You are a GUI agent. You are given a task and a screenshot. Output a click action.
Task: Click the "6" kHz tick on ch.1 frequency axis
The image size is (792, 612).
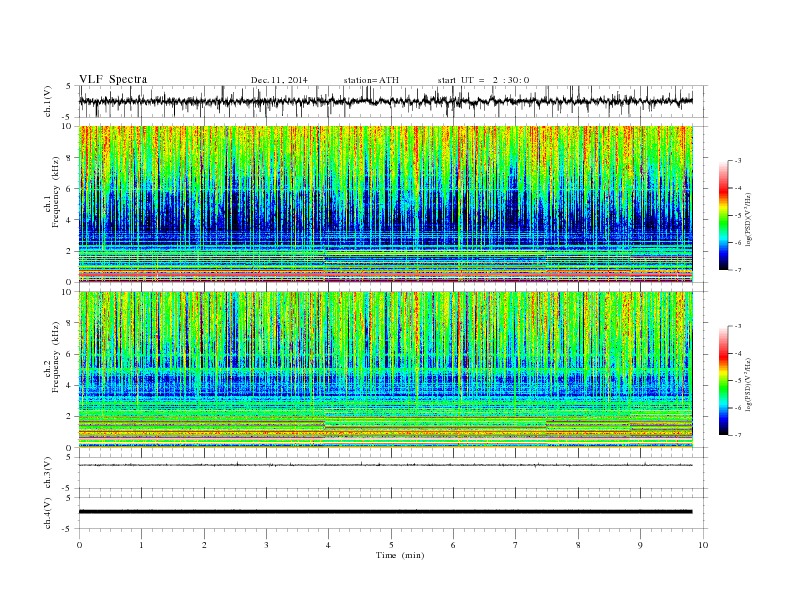click(70, 189)
